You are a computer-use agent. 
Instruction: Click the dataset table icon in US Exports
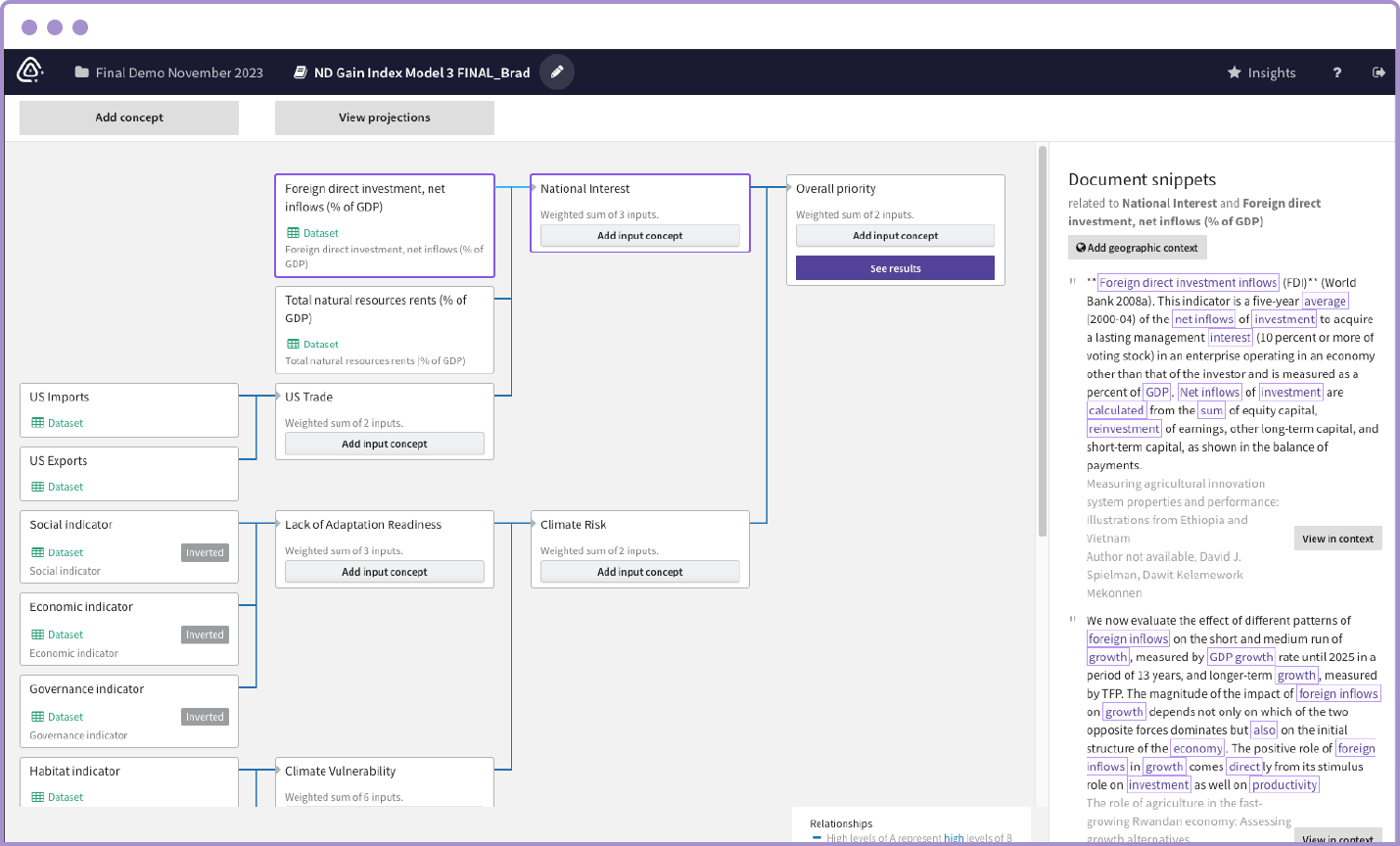38,487
